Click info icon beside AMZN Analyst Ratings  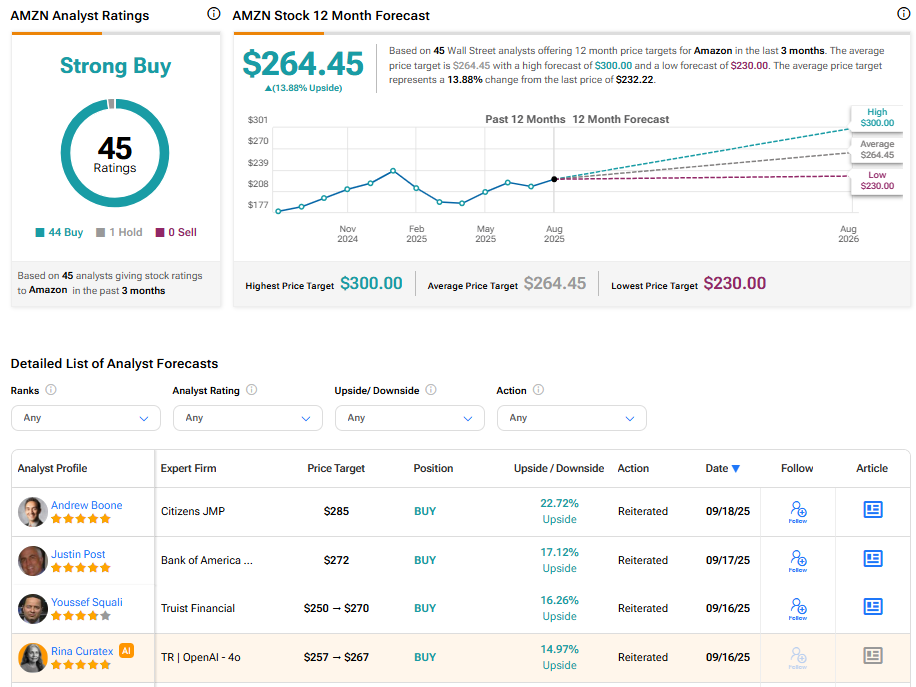213,14
